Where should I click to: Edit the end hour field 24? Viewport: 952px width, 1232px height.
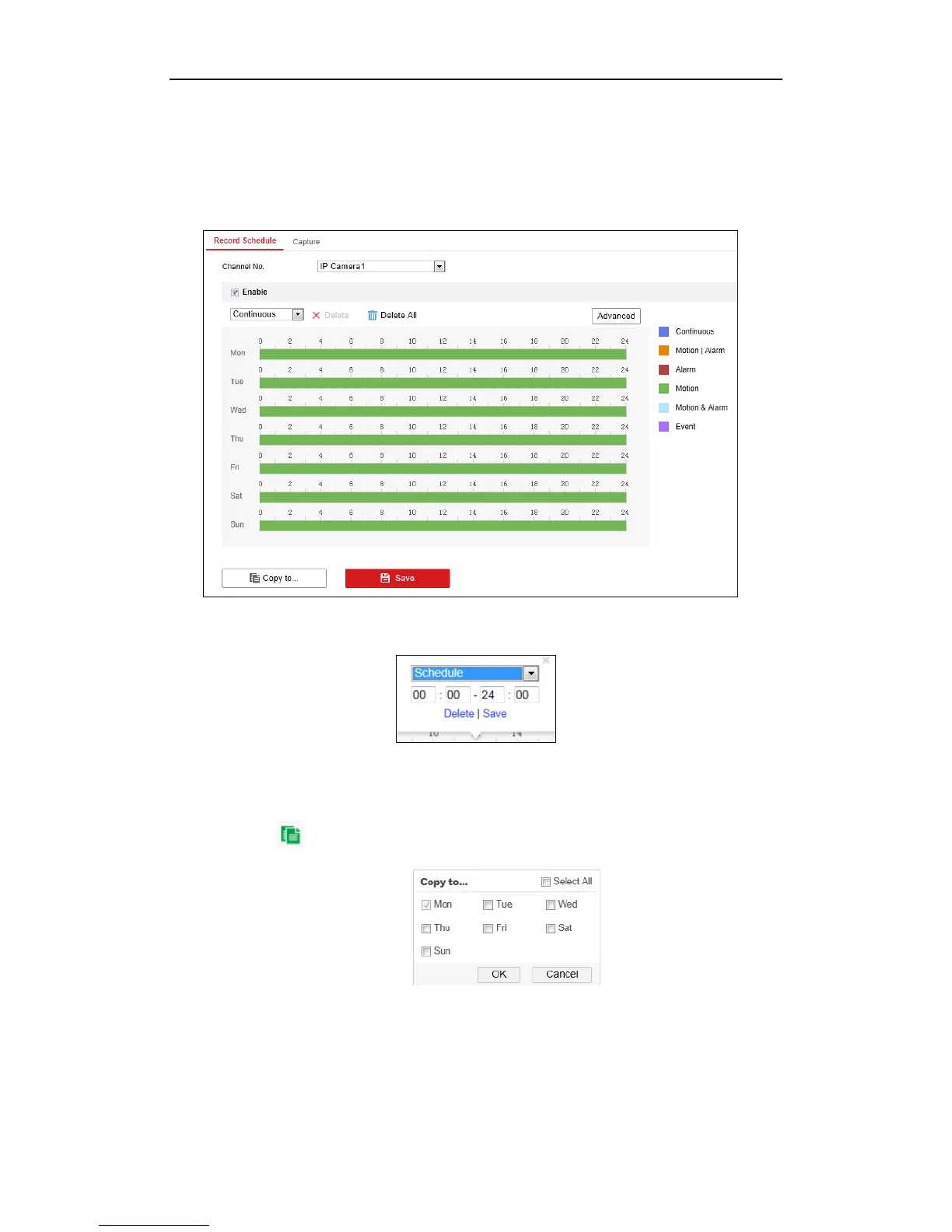492,695
